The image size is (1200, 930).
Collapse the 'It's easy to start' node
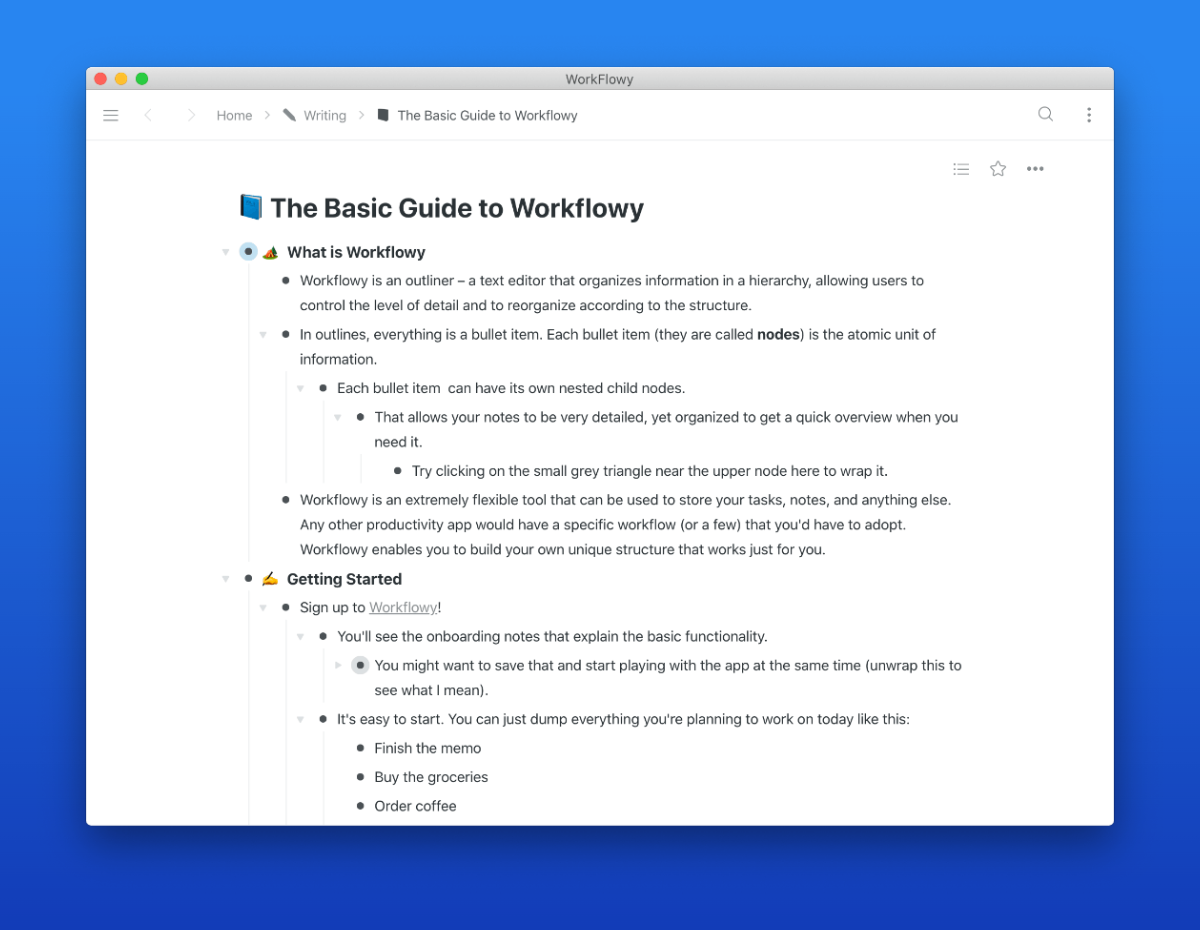coord(300,719)
